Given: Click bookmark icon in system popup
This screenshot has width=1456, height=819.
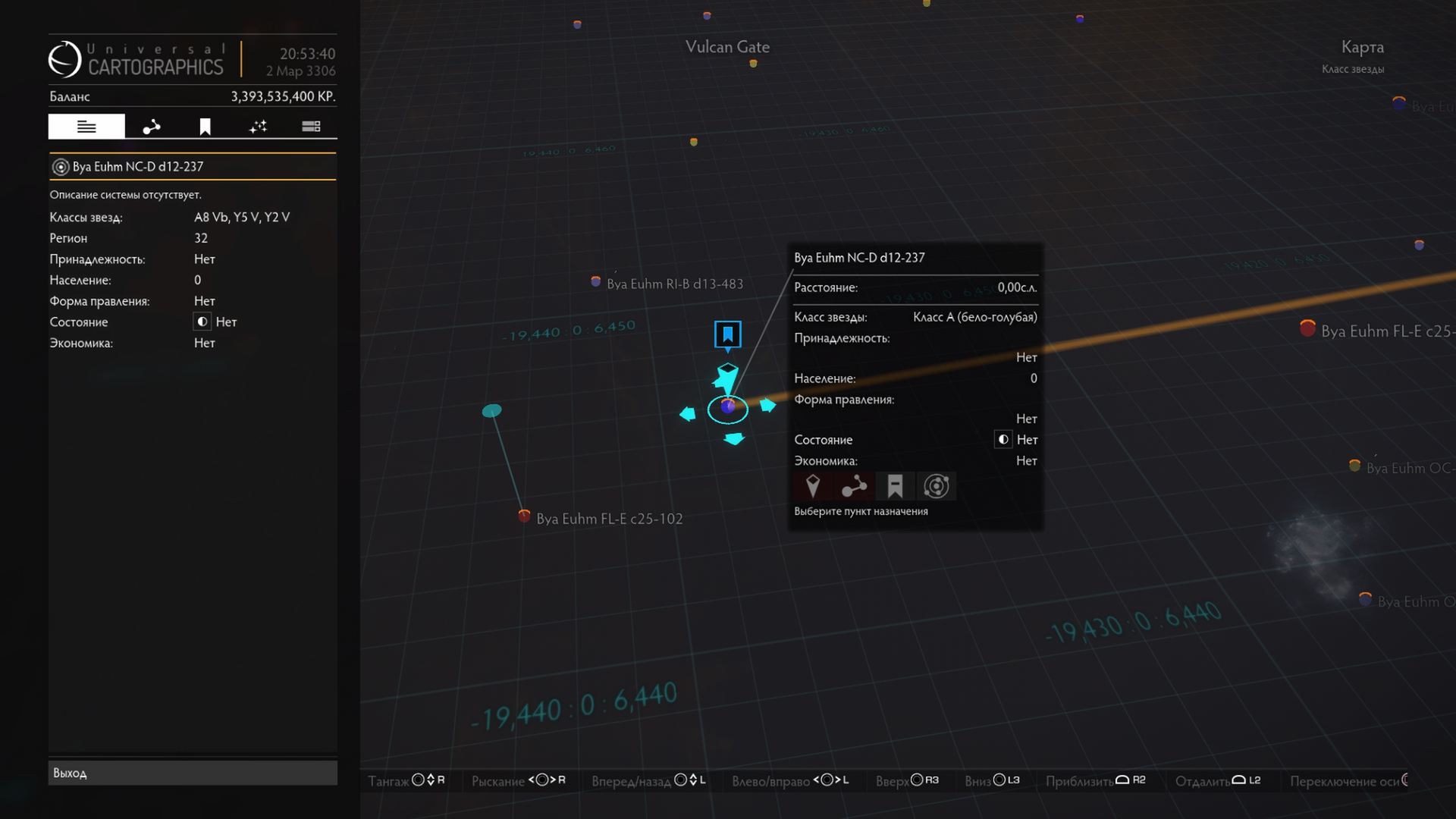Looking at the screenshot, I should 895,486.
